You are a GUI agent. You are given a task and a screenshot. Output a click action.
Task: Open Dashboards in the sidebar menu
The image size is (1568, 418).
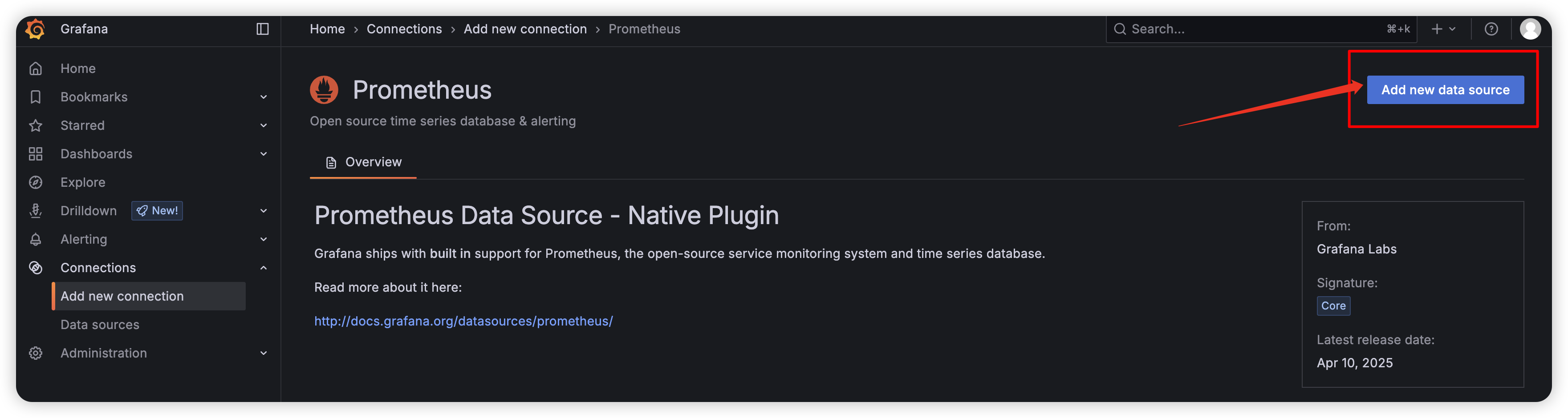(96, 154)
